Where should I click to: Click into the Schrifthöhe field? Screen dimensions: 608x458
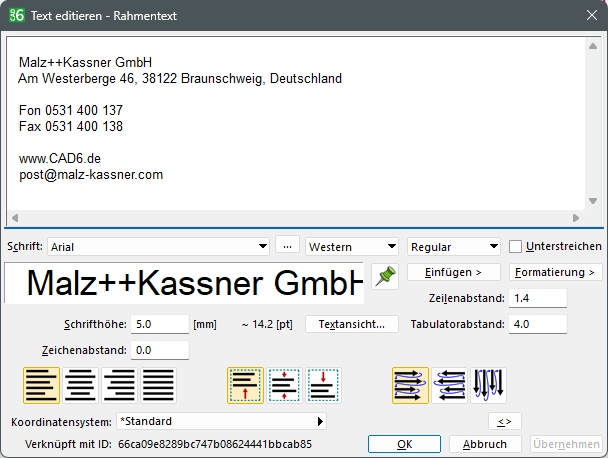click(x=160, y=324)
